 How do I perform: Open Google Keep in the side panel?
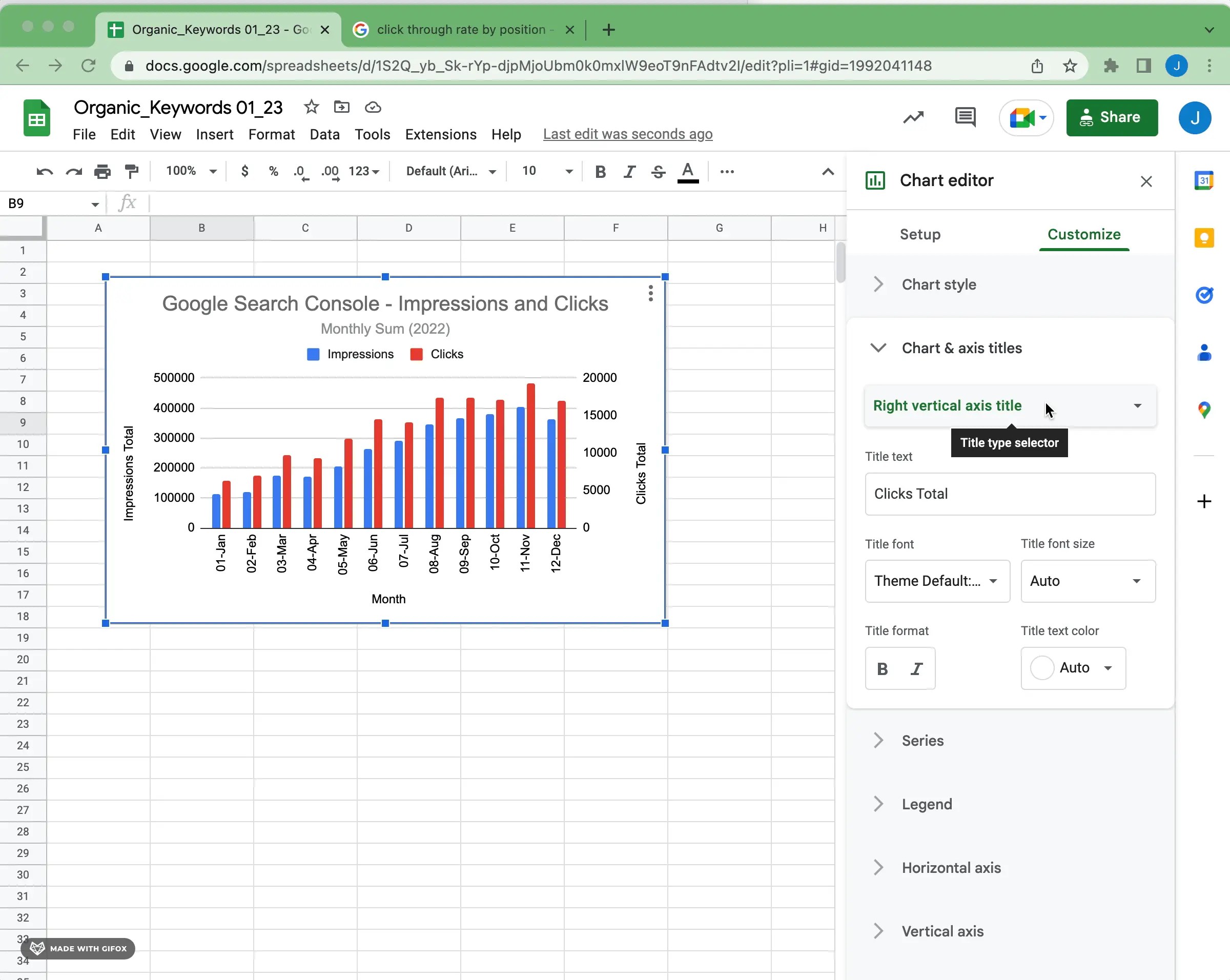point(1204,238)
